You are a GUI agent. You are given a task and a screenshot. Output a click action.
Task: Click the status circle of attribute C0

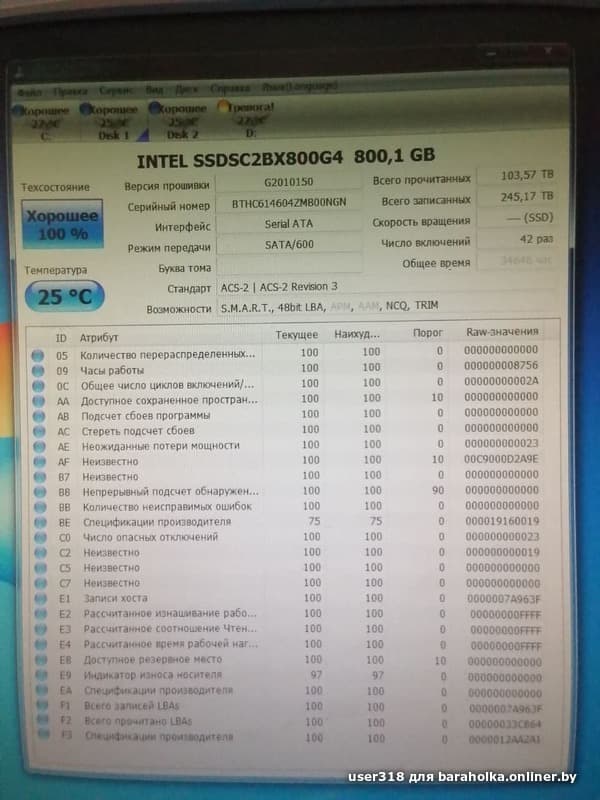(41, 538)
